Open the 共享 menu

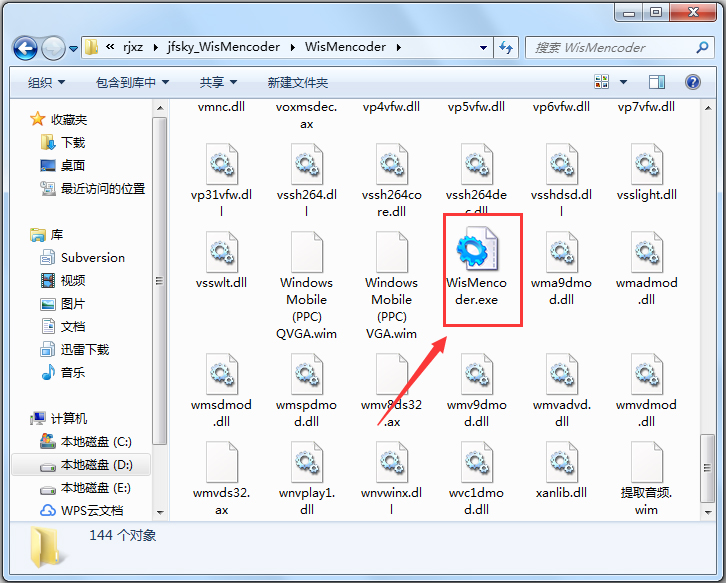(218, 82)
